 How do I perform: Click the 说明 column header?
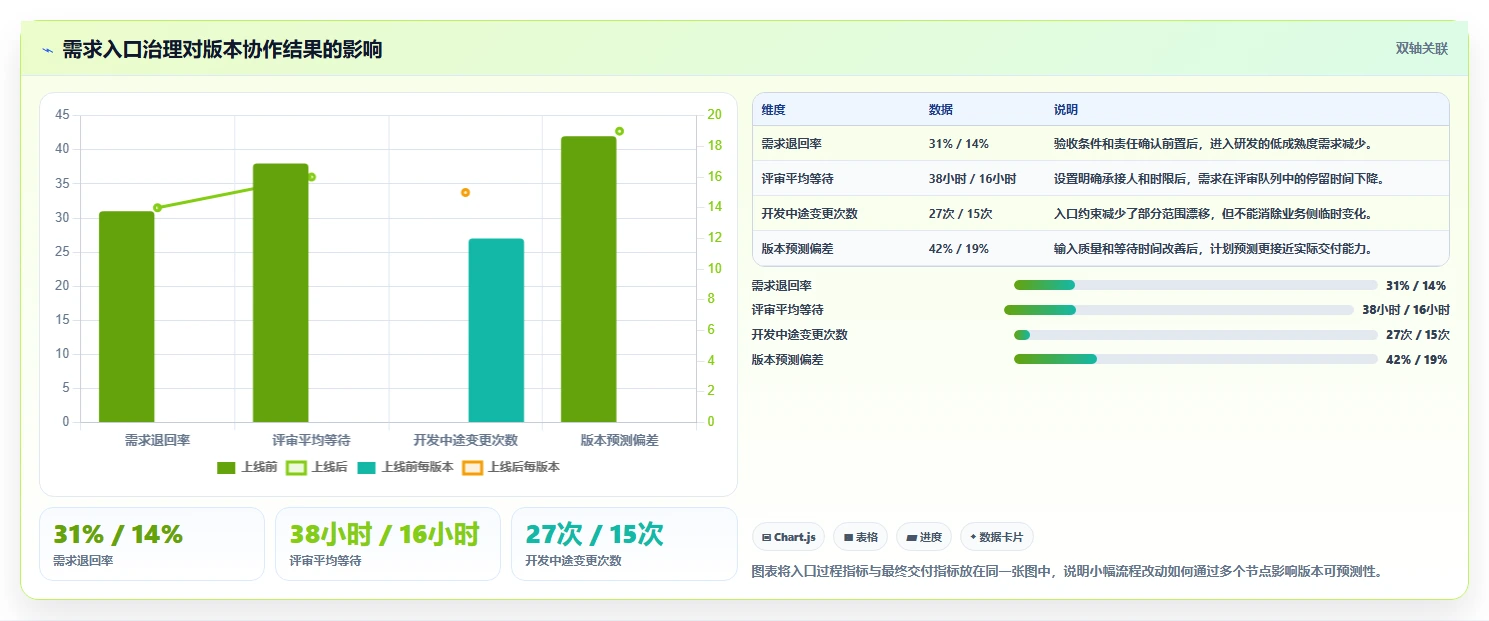[x=1066, y=110]
